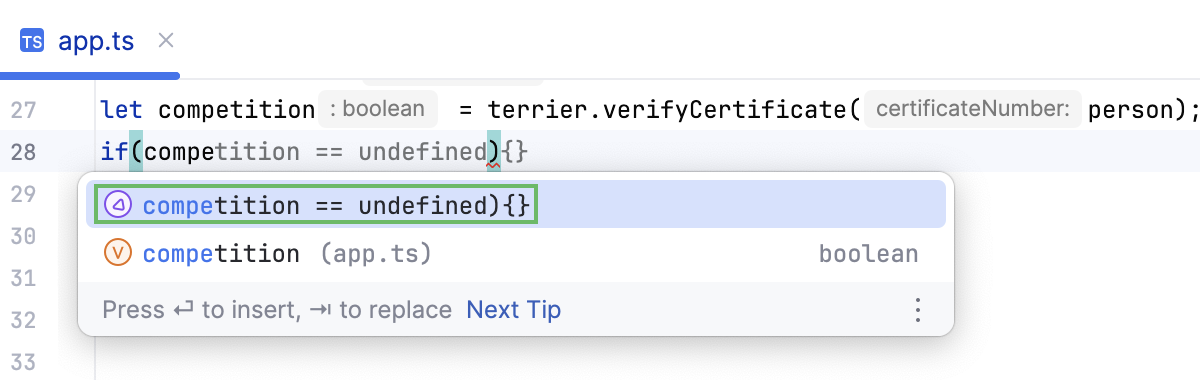Screen dimensions: 1200x380
Task: Click the 'certificateNumber:' parameter hint
Action: click(973, 108)
